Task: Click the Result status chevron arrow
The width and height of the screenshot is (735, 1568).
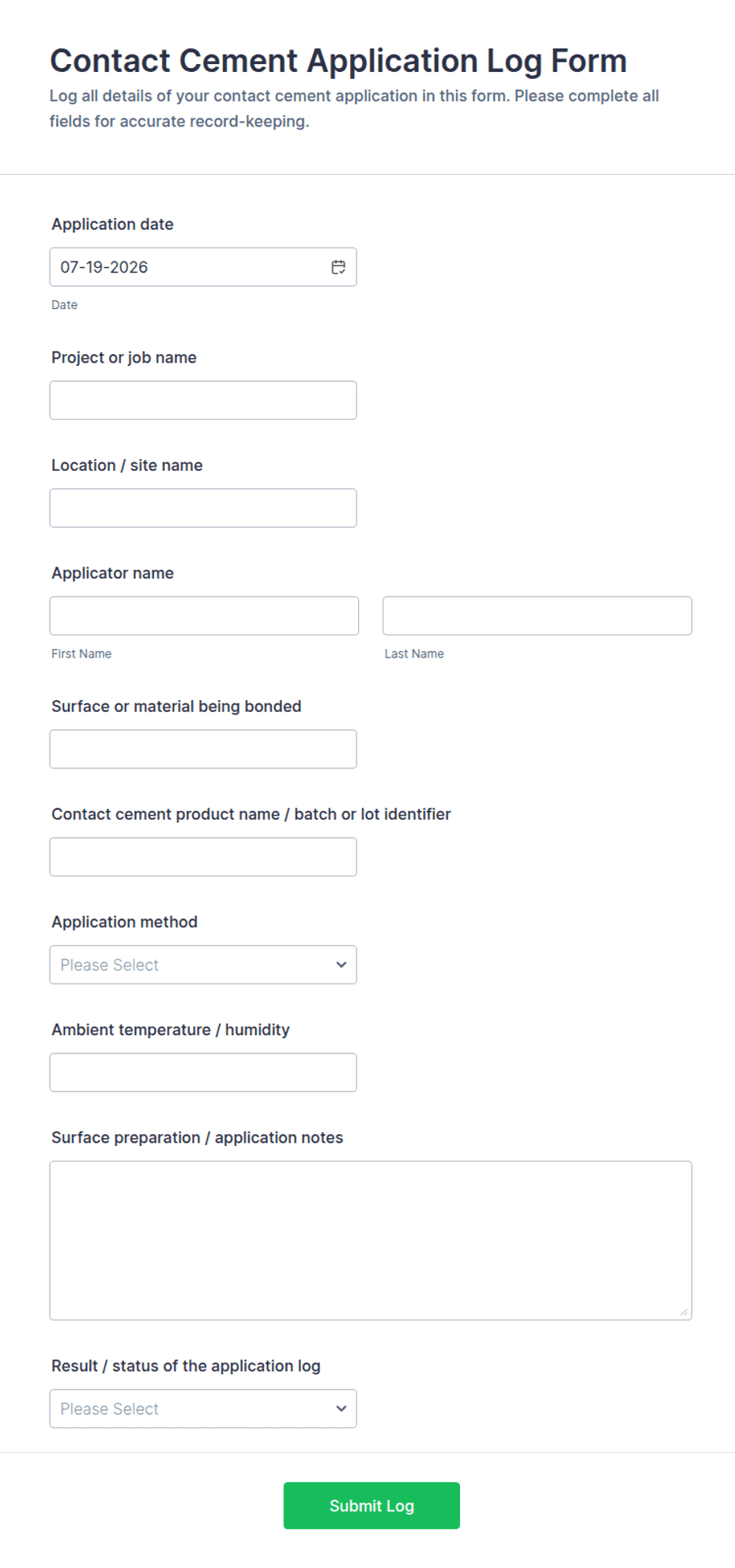Action: click(341, 1409)
